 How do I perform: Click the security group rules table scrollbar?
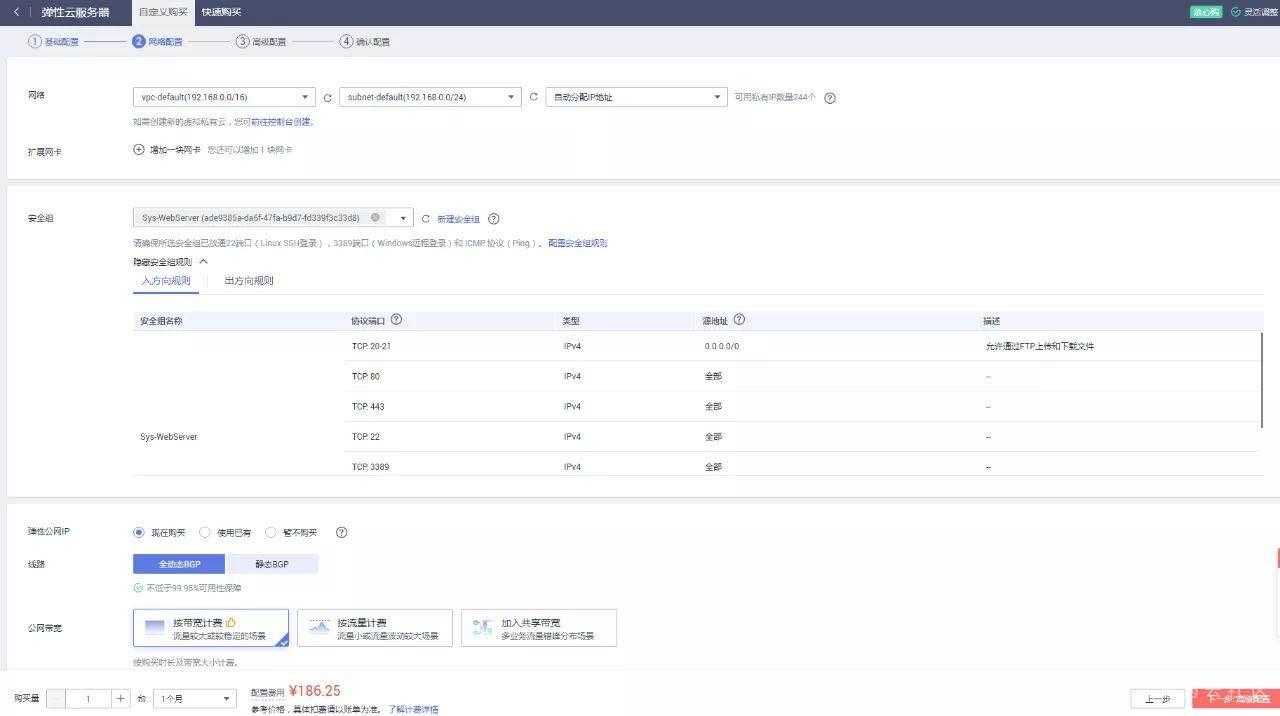[1263, 380]
